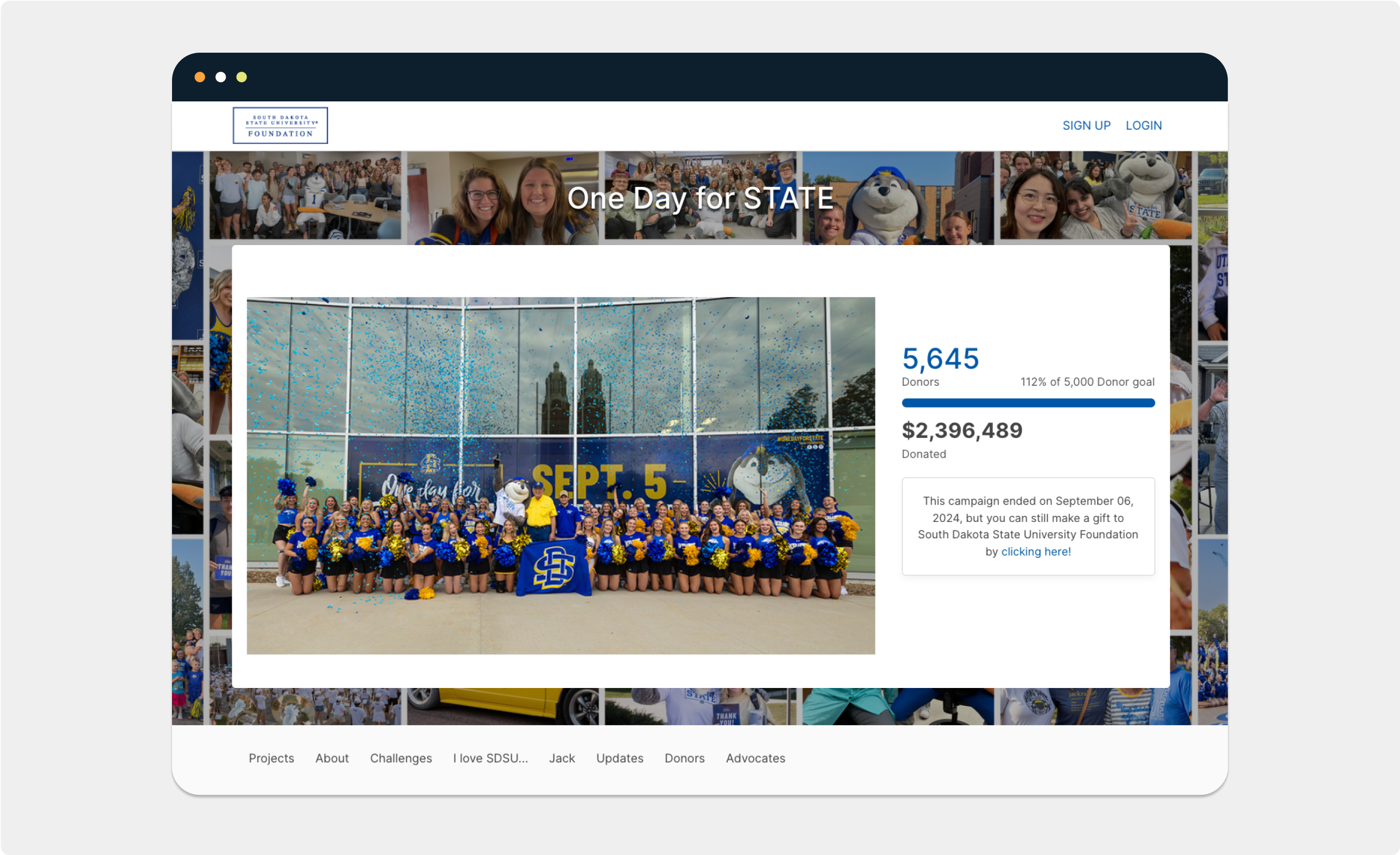Viewport: 1400px width, 855px height.
Task: Switch to the About tab
Action: [x=332, y=758]
